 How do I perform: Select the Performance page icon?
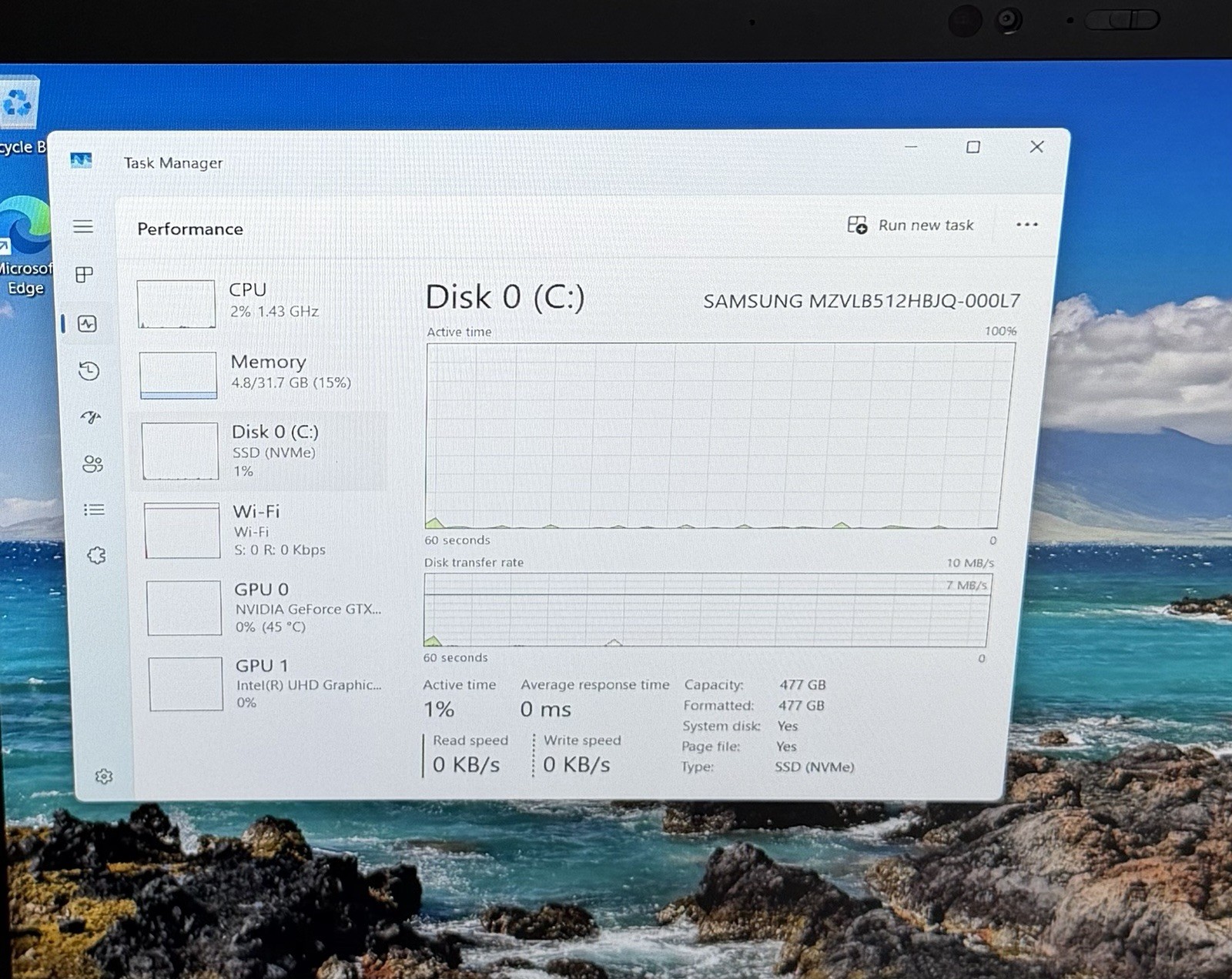[x=87, y=323]
